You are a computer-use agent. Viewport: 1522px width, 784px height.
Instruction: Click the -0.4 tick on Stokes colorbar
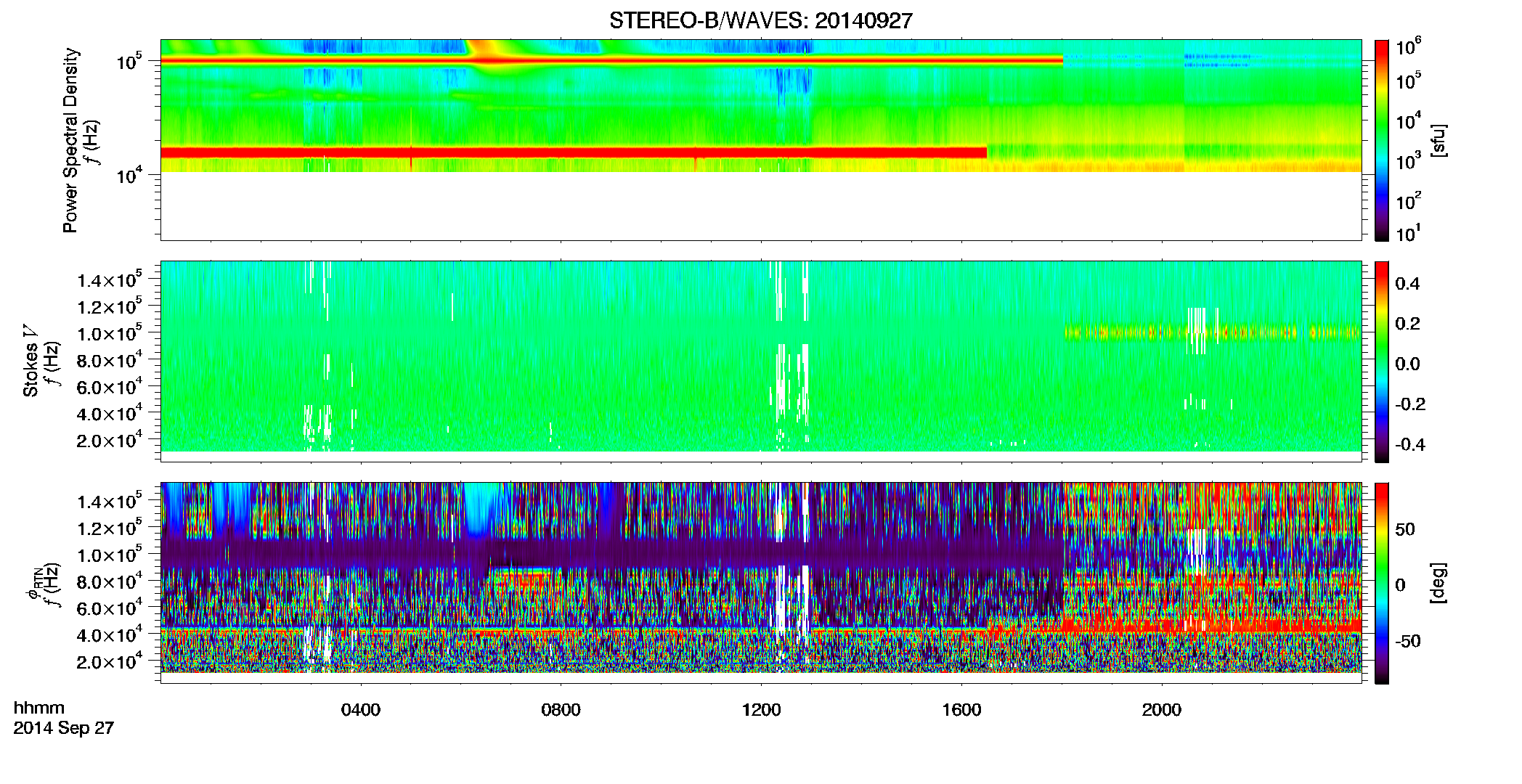point(1410,444)
